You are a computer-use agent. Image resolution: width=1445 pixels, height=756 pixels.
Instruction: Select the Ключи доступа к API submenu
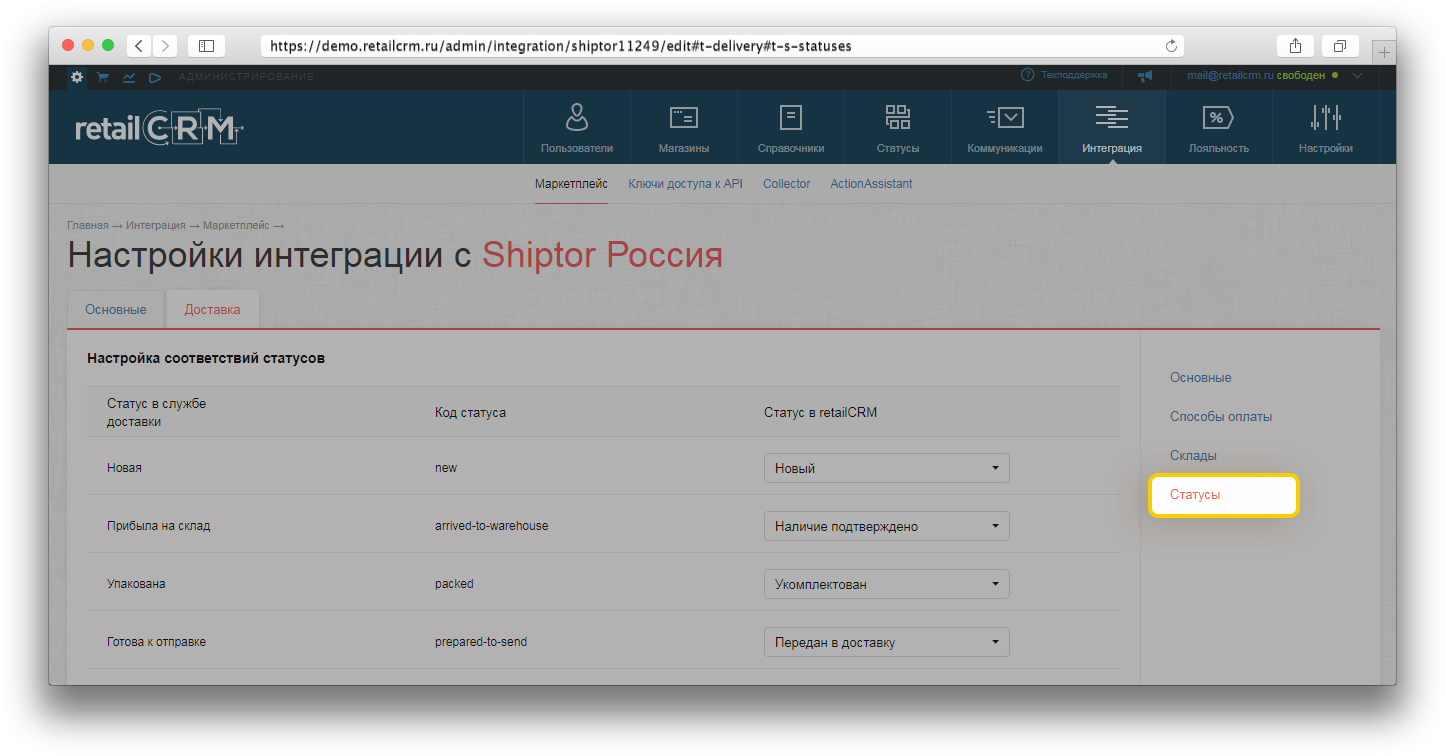685,184
